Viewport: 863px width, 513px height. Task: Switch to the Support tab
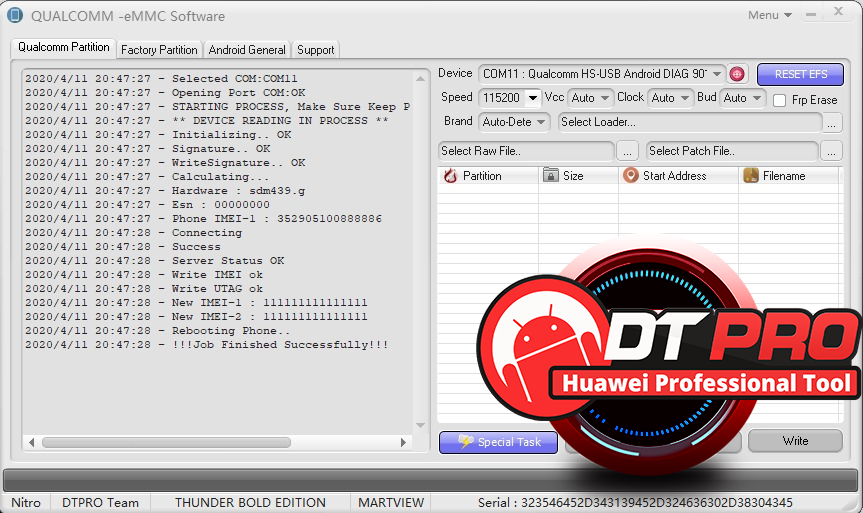(315, 50)
